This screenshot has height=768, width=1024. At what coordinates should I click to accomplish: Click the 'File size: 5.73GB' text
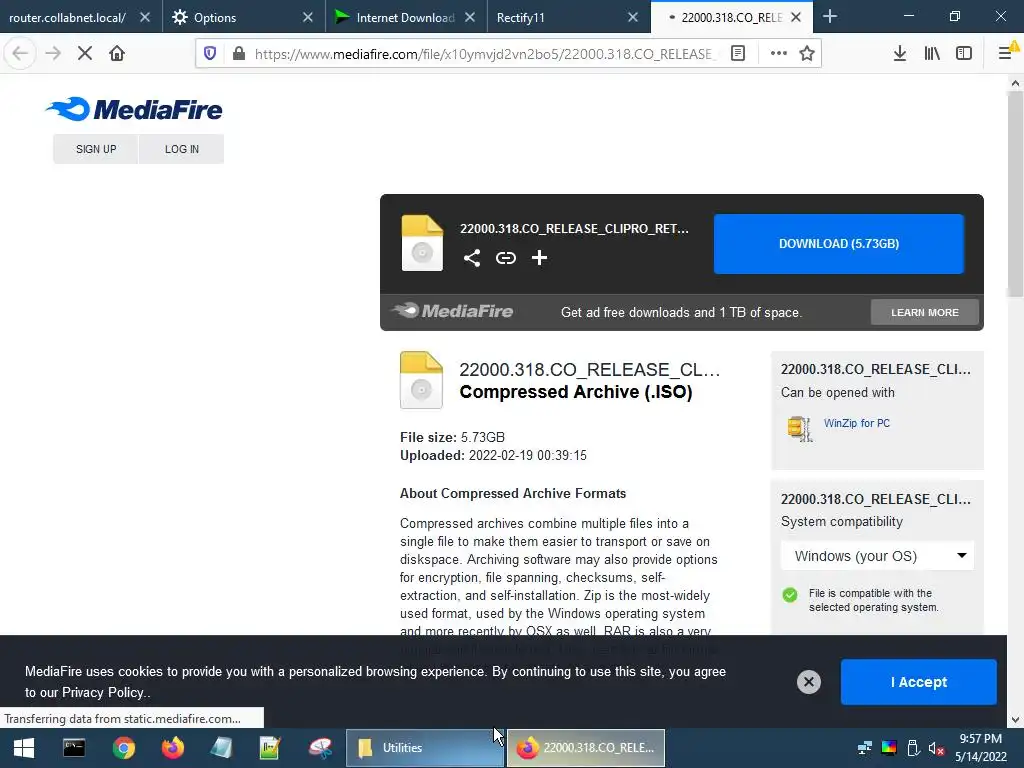point(452,437)
